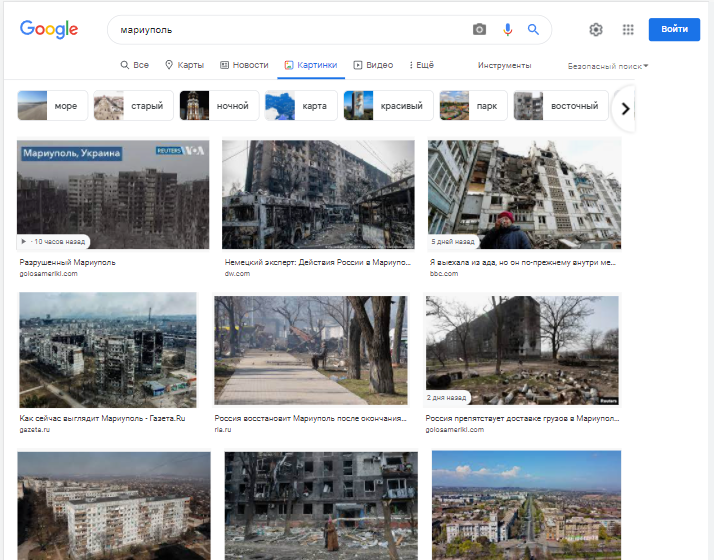
Task: Click the Войти sign-in button
Action: [x=674, y=29]
